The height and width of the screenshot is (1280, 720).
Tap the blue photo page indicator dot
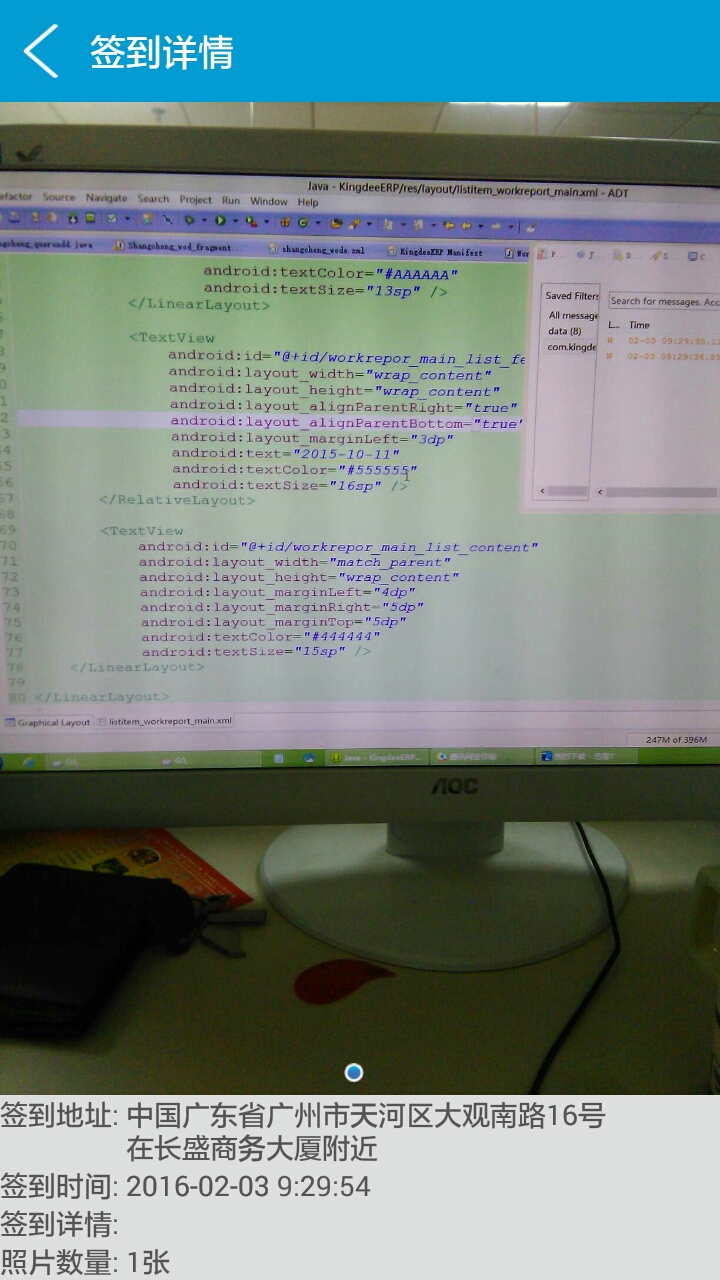(x=353, y=1072)
